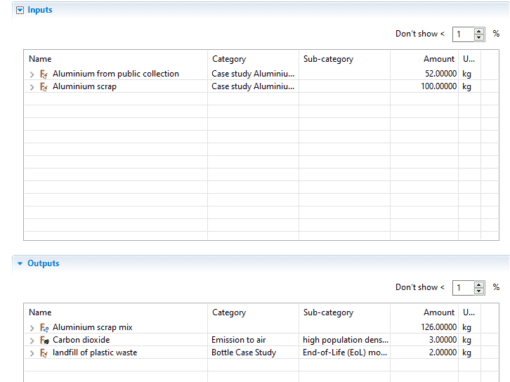Click End-of-Life (EoL) sub-category cell
This screenshot has width=510, height=382.
click(345, 353)
